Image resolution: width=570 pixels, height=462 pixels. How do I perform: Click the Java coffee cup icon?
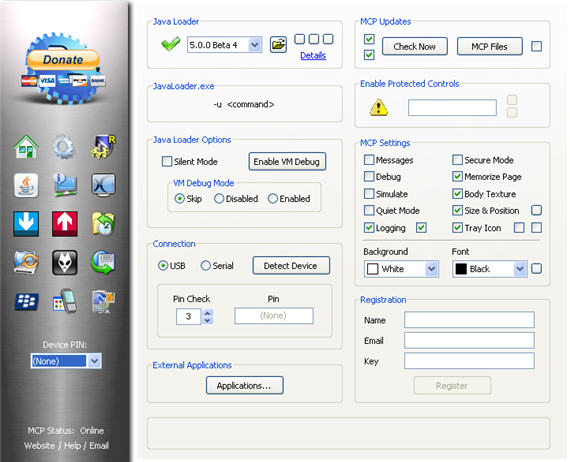pyautogui.click(x=26, y=185)
